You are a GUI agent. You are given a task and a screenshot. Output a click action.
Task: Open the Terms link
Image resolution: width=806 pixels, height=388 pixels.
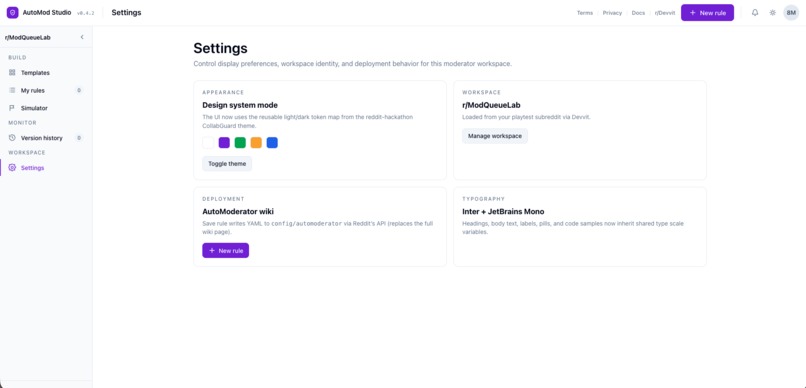(x=584, y=13)
